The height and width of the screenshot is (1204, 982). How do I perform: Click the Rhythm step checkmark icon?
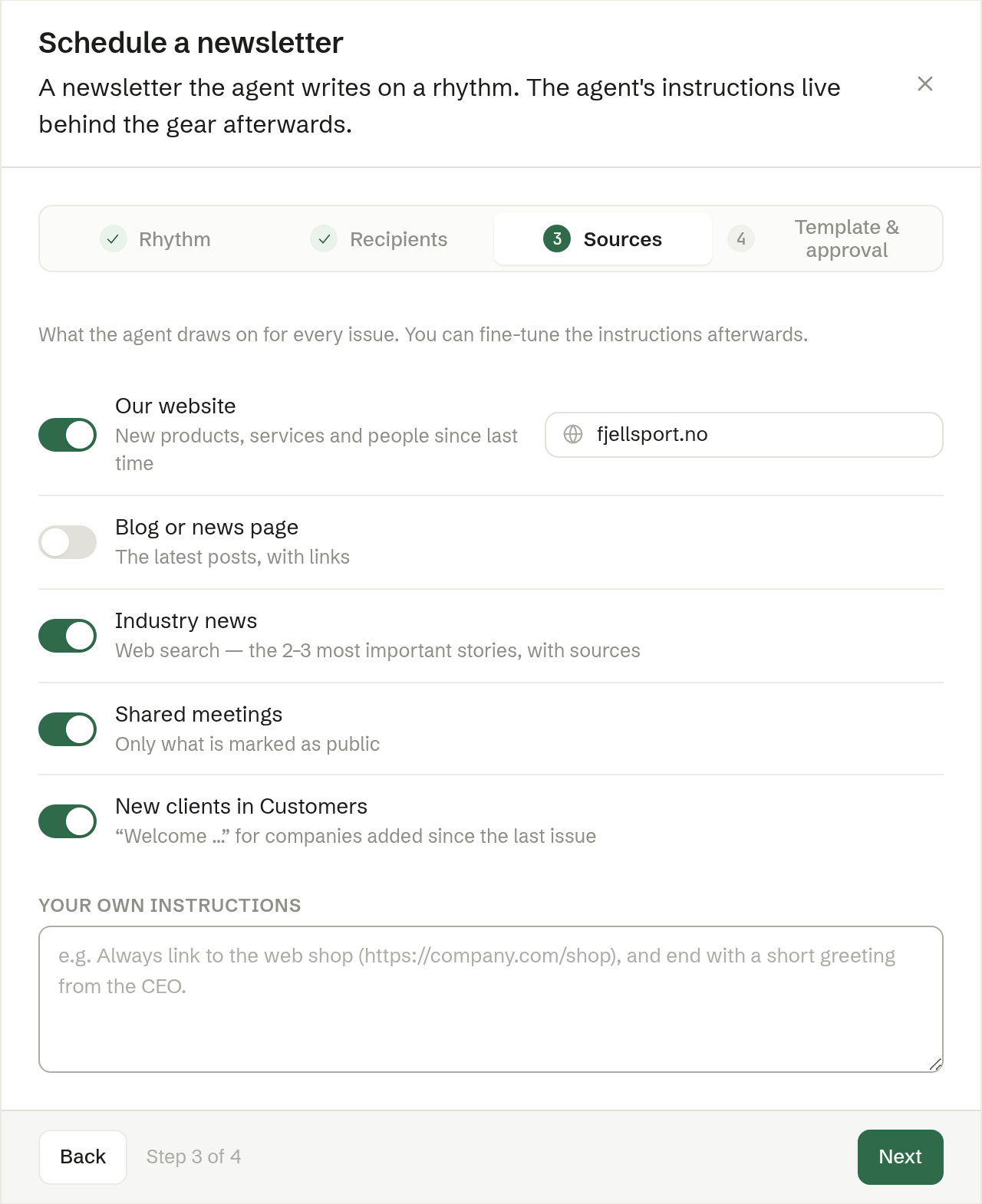click(x=114, y=238)
